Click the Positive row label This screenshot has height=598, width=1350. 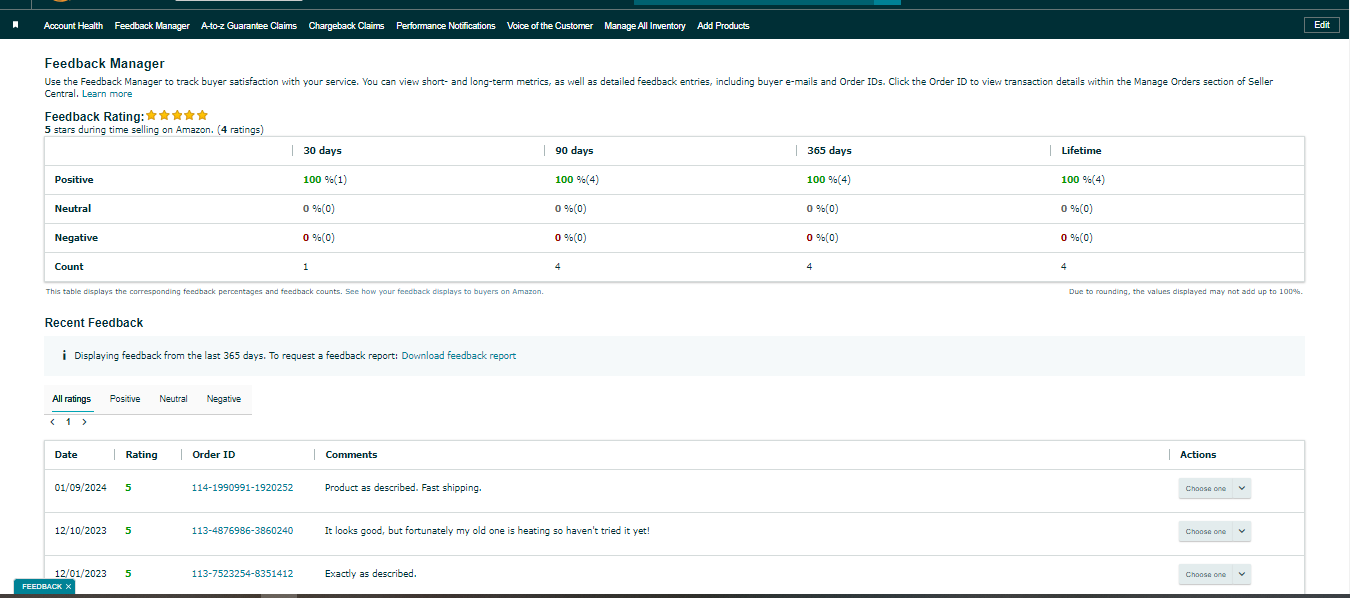[74, 180]
